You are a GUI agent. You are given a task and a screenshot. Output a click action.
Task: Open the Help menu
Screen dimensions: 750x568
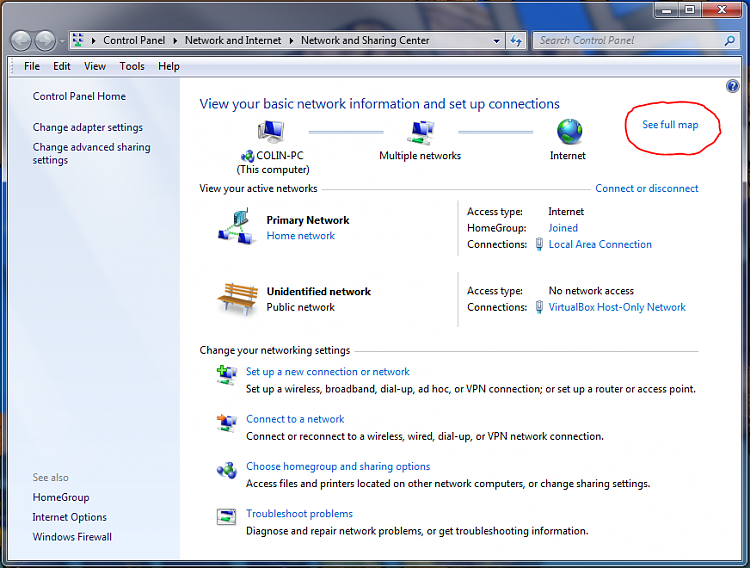pyautogui.click(x=168, y=66)
